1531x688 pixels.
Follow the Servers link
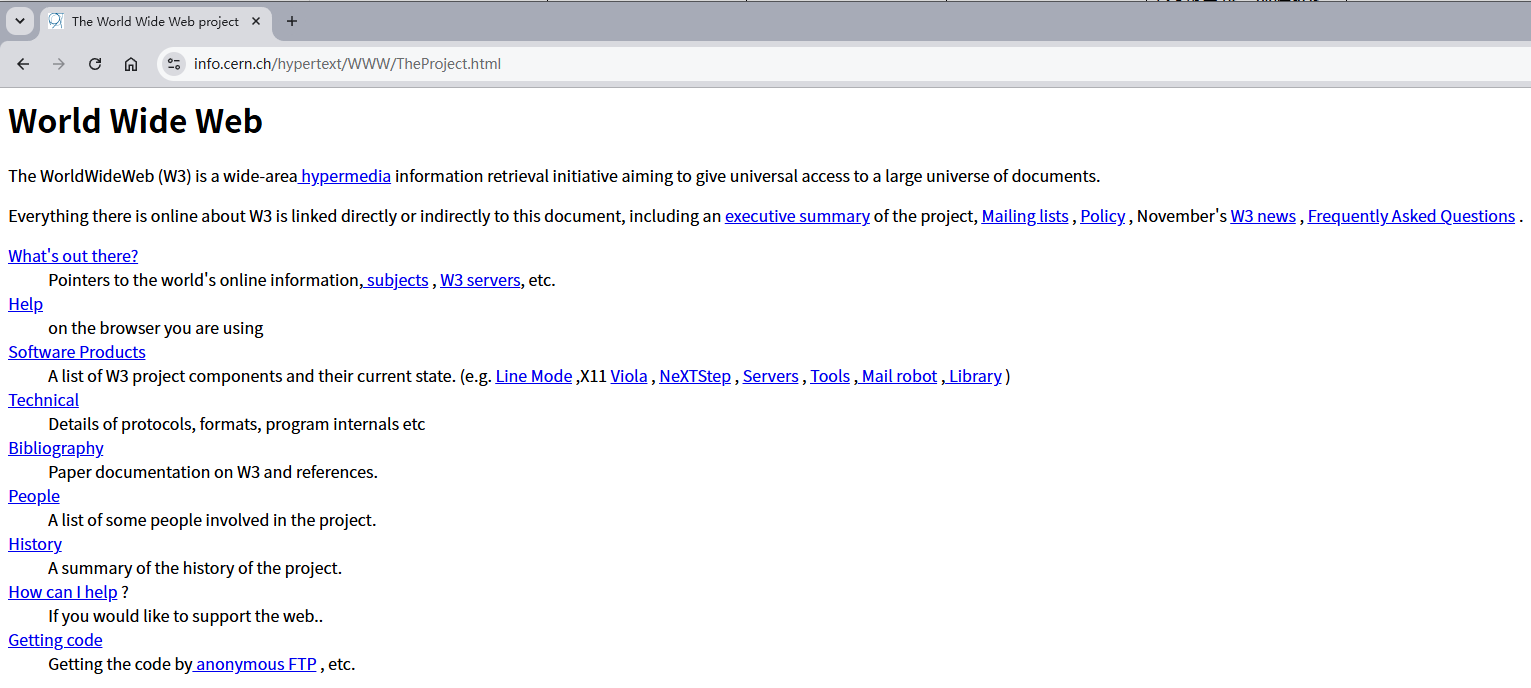(771, 376)
